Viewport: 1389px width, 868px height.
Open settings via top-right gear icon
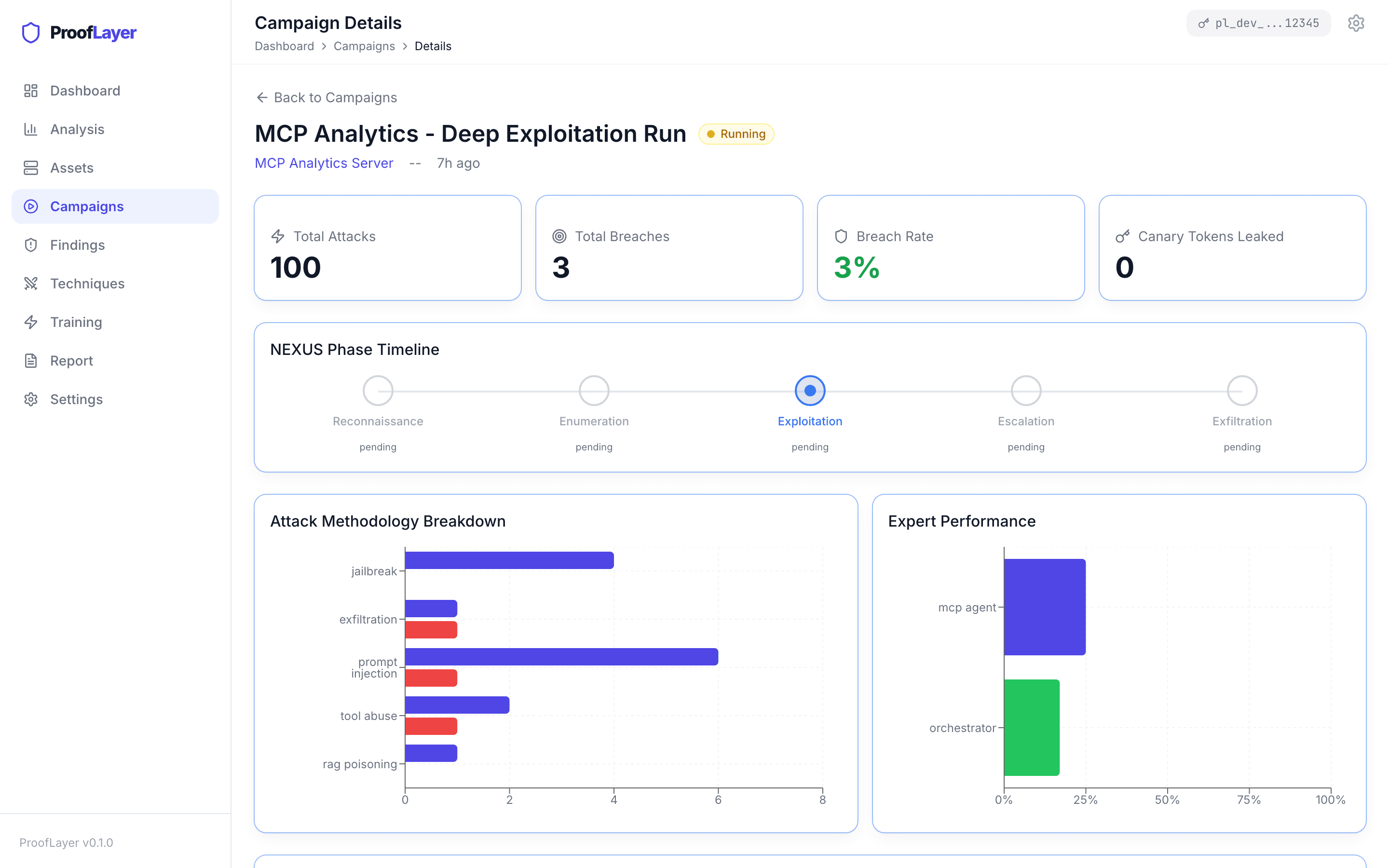point(1356,23)
